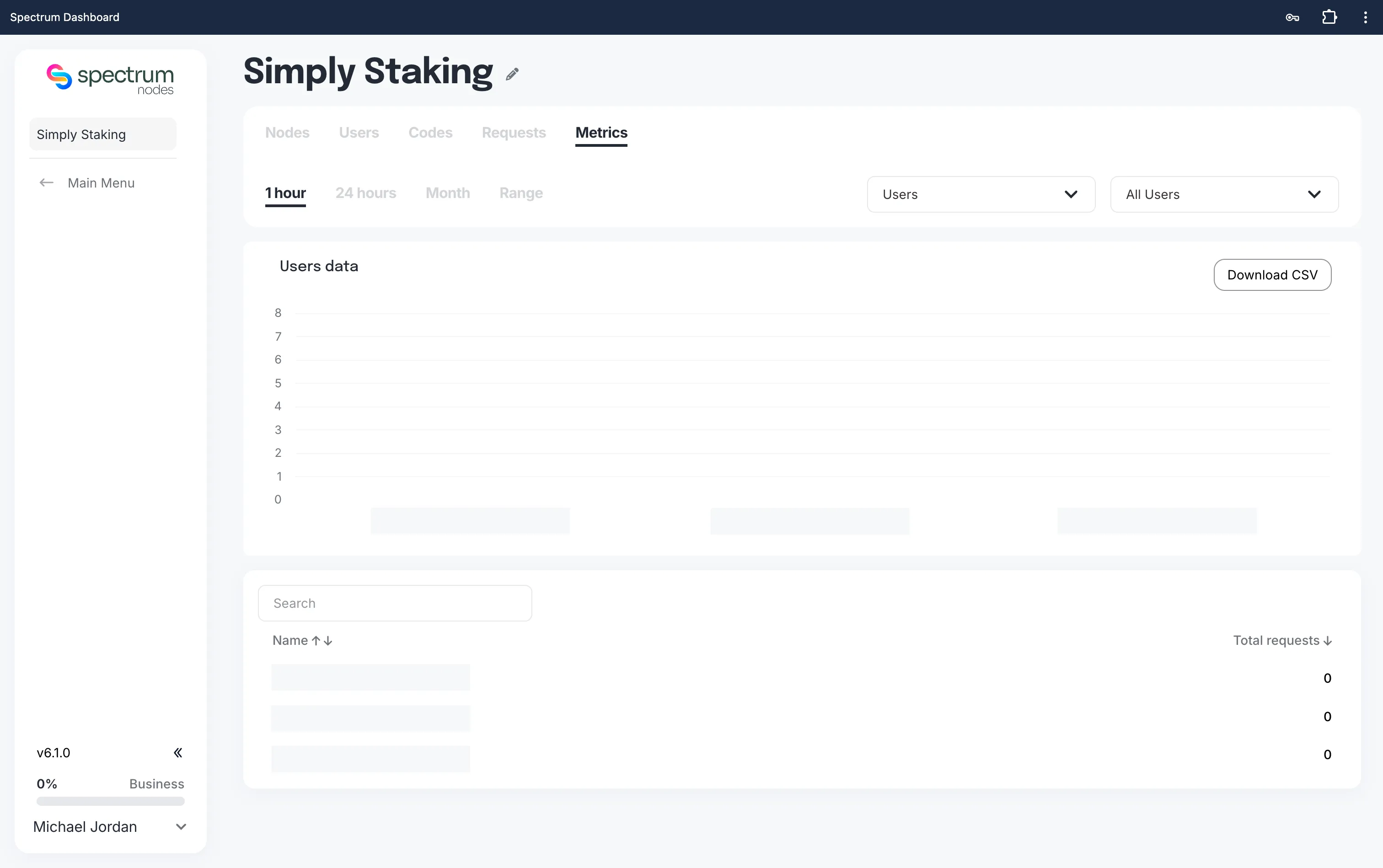The width and height of the screenshot is (1383, 868).
Task: Expand the Michael Jordan account menu
Action: [181, 827]
